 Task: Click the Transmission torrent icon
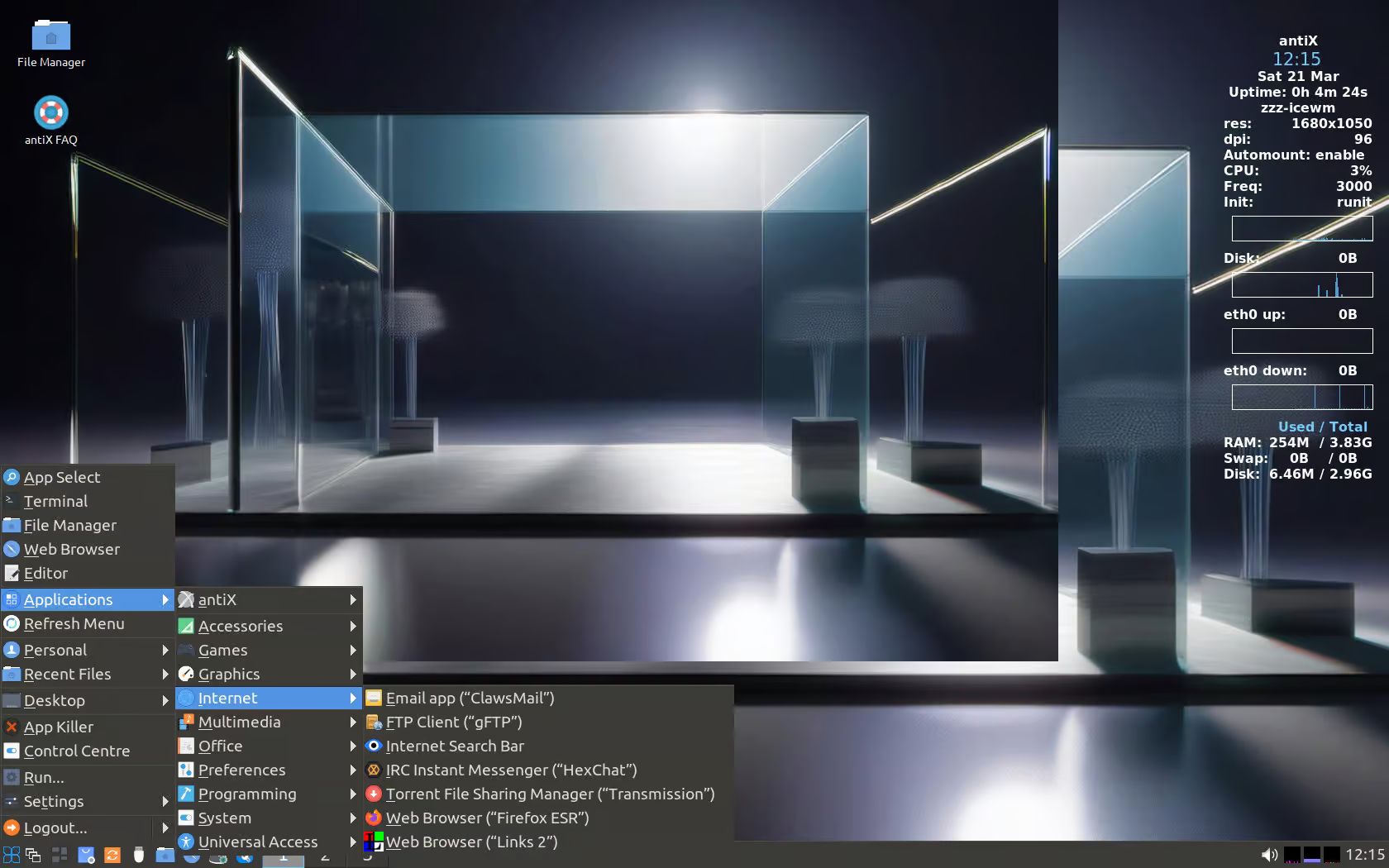[x=374, y=794]
